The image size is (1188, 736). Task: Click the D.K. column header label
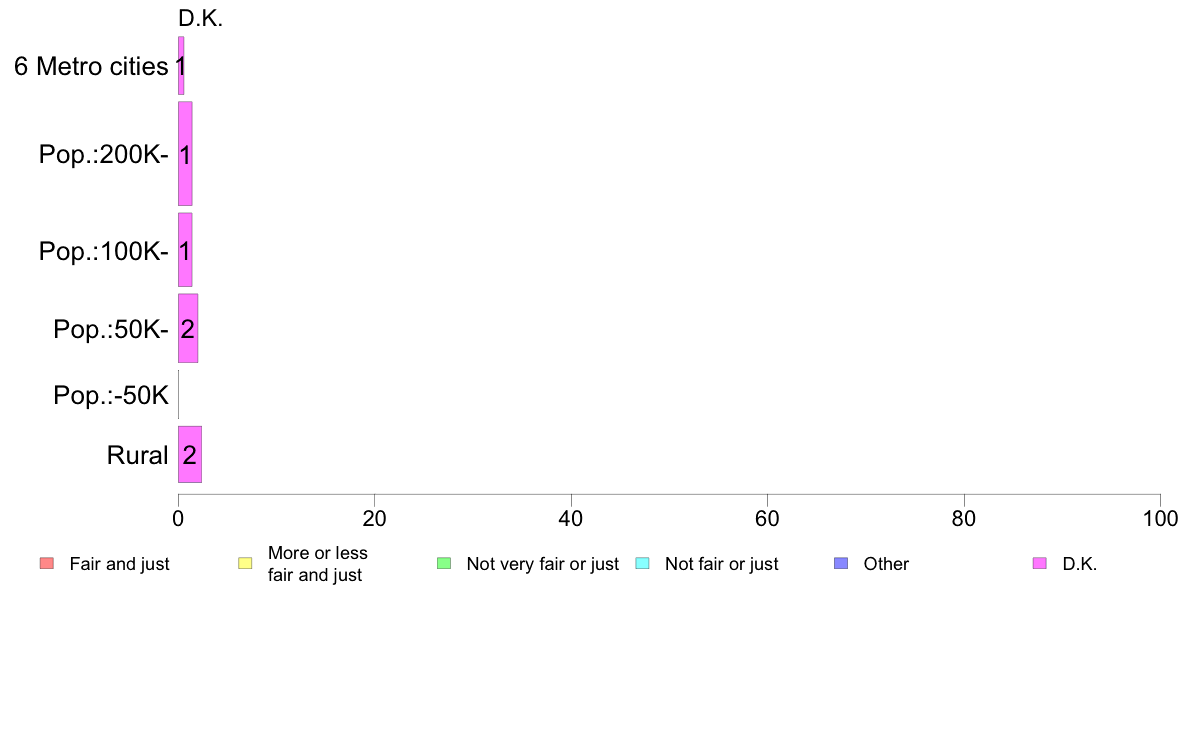pyautogui.click(x=200, y=18)
